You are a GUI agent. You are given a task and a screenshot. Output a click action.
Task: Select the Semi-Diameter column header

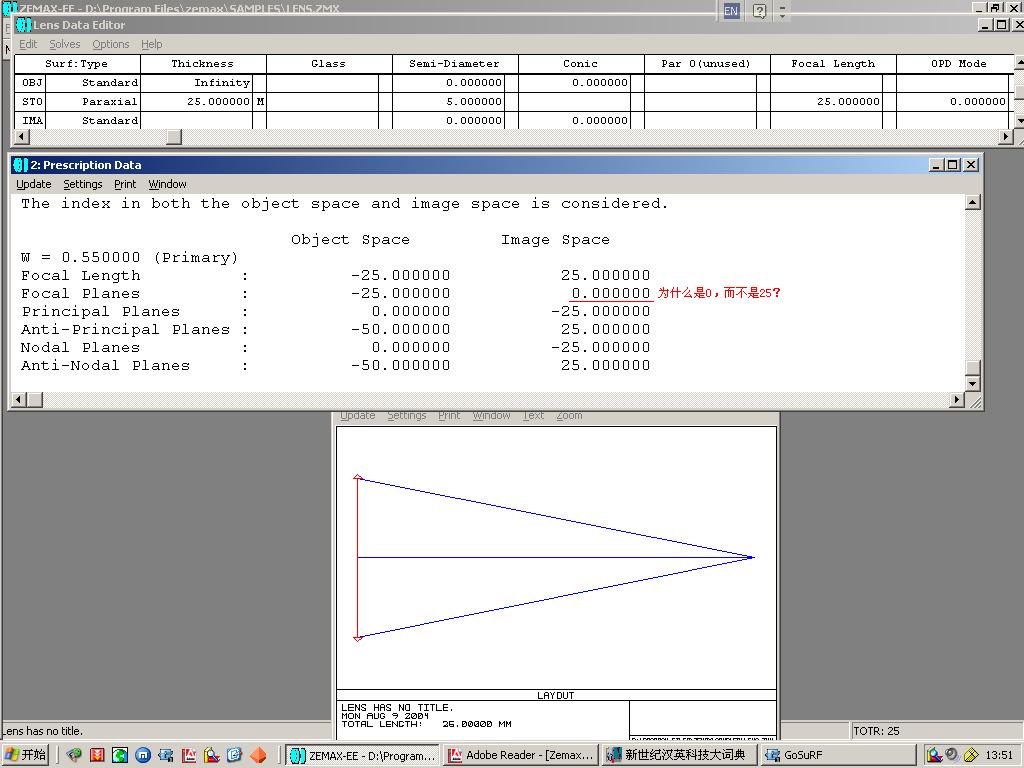coord(455,64)
